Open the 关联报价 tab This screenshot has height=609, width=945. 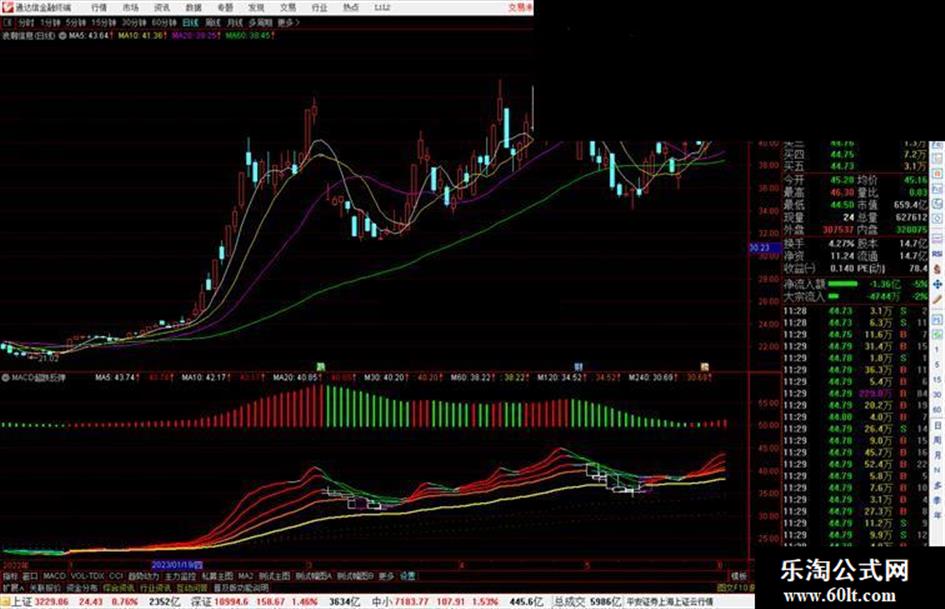coord(45,587)
